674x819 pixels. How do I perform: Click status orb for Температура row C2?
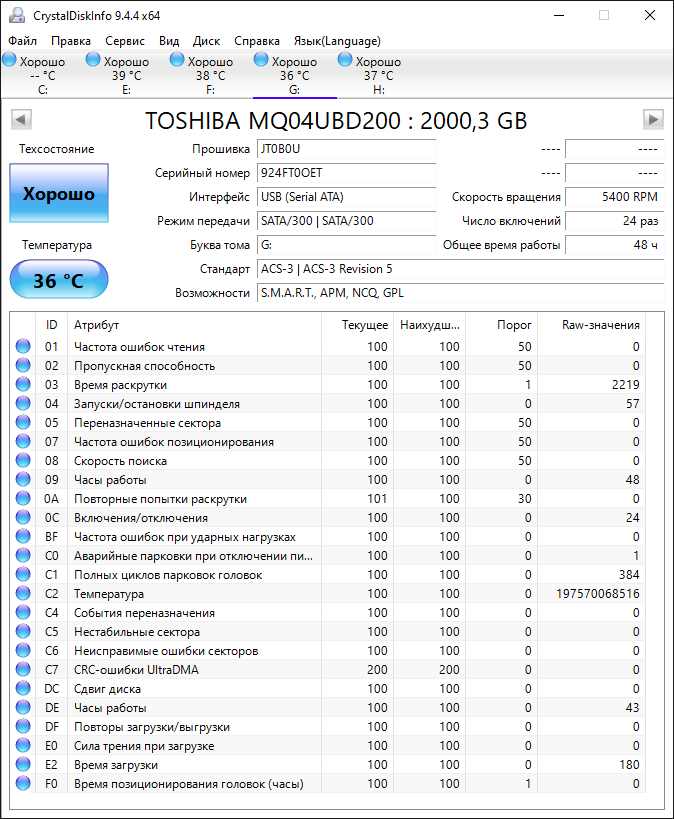[x=23, y=593]
